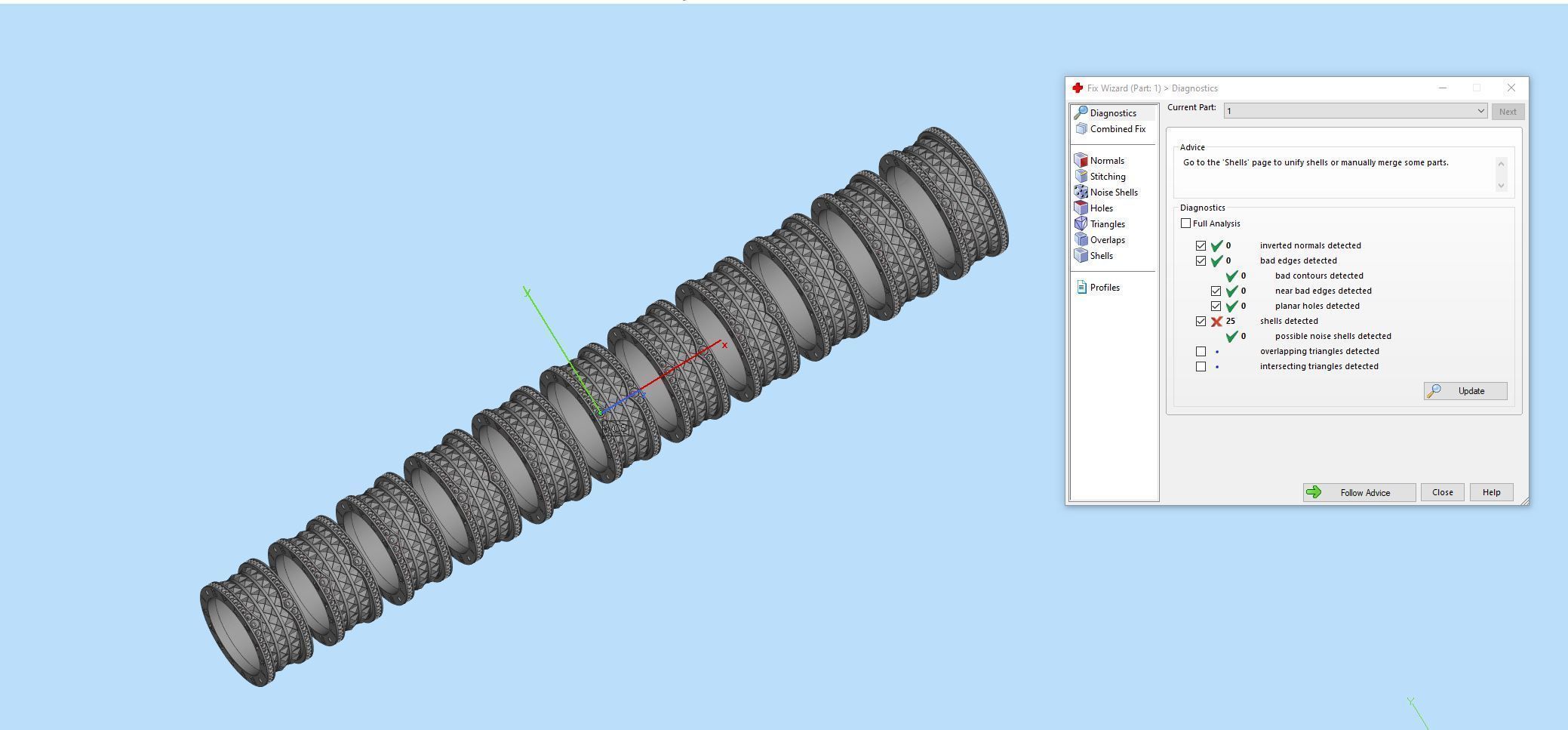The image size is (1568, 730).
Task: Click the red cross Fix Wizard title icon
Action: 1078,88
